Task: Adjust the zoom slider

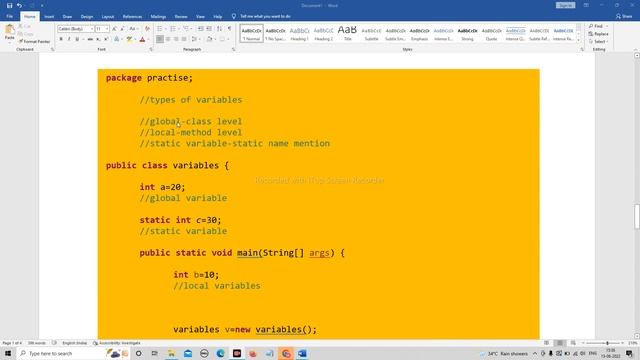Action: 607,343
